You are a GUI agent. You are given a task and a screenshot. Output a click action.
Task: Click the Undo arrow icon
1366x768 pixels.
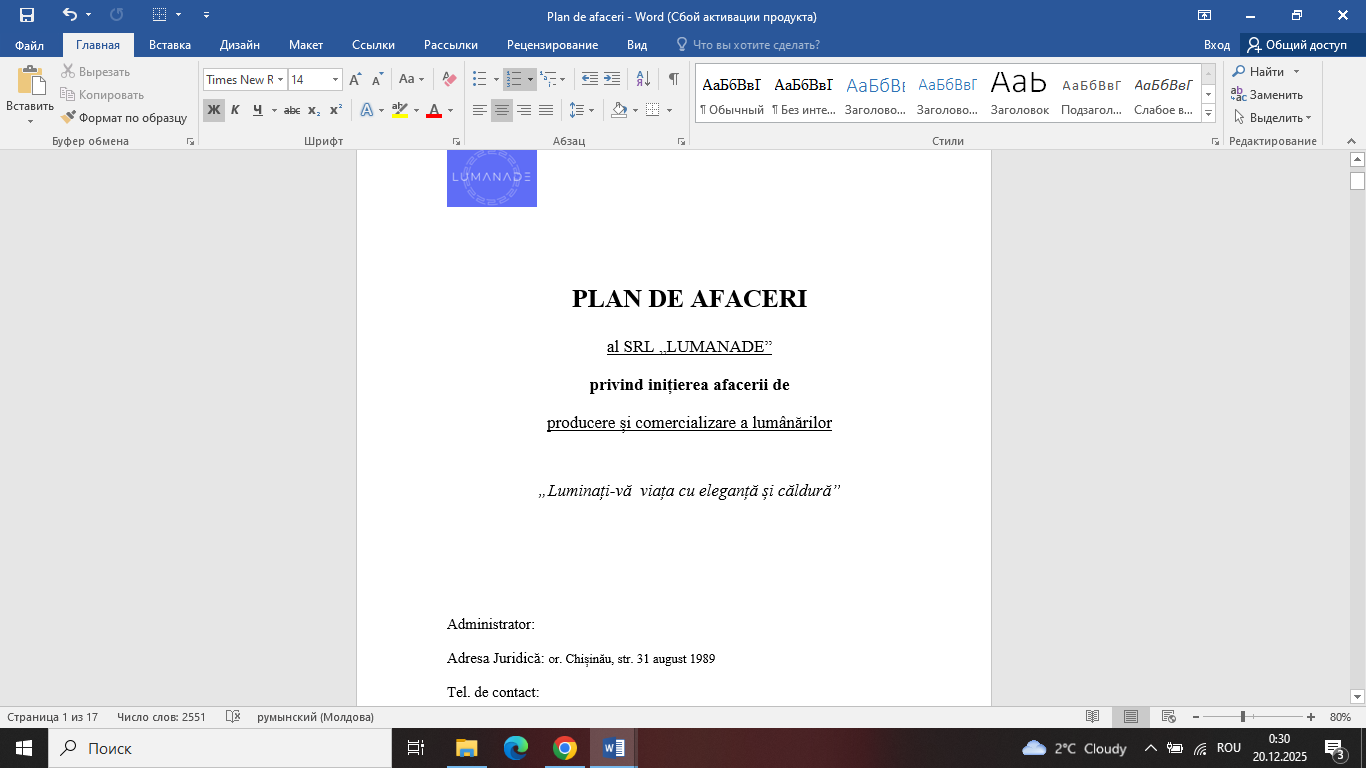(69, 16)
